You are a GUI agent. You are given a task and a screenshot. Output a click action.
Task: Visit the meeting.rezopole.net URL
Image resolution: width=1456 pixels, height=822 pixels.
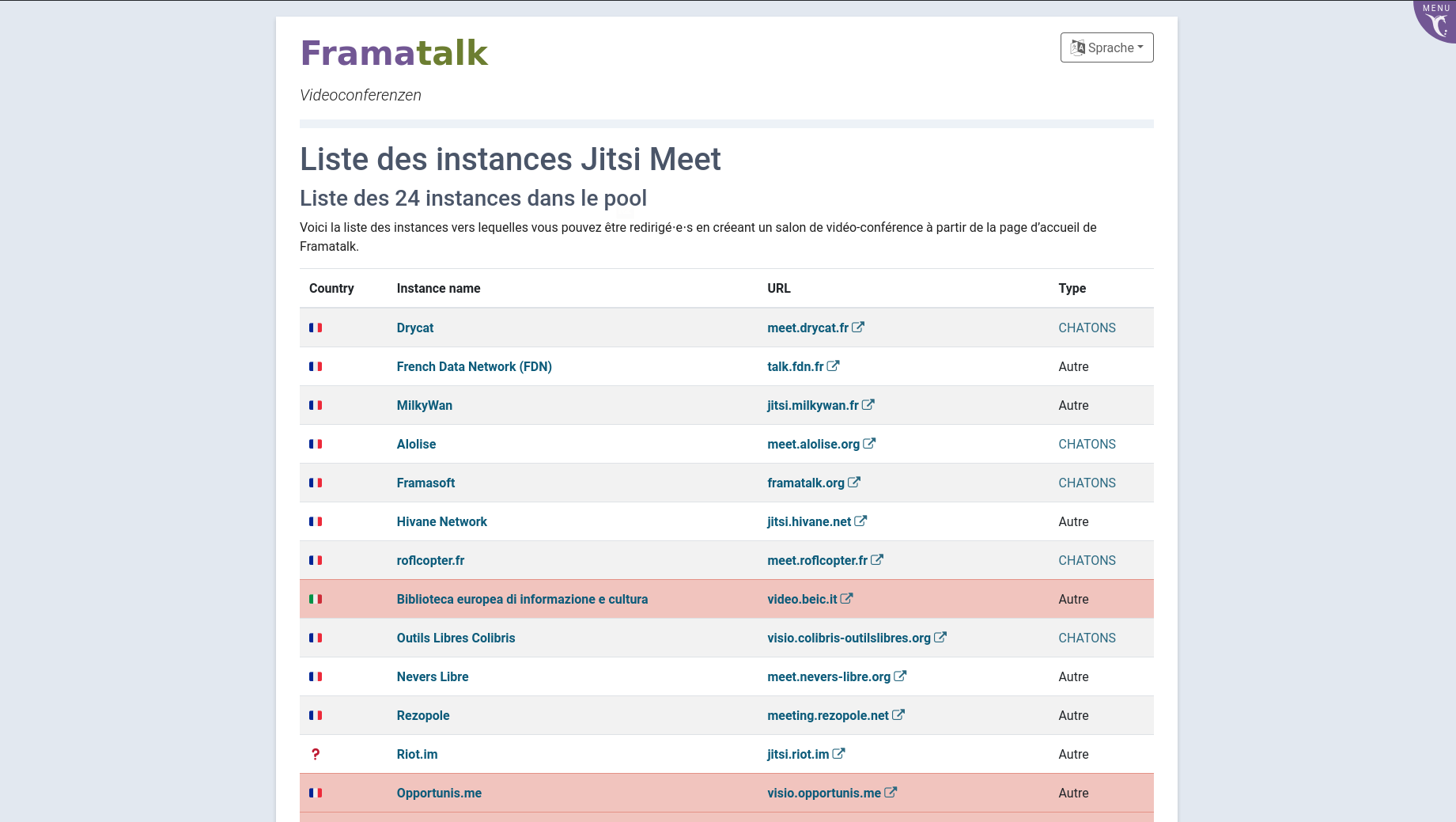[828, 715]
